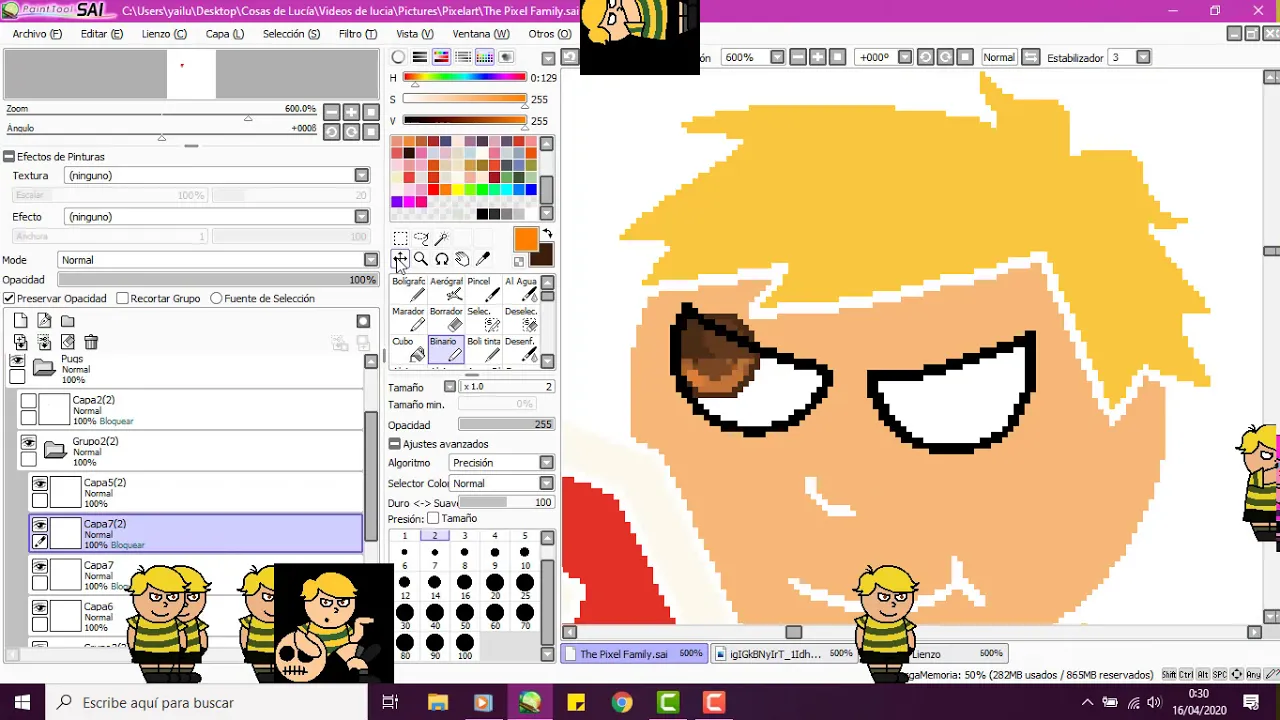Screen dimensions: 1280x720
Task: Toggle the swatches palette panel
Action: [x=485, y=57]
